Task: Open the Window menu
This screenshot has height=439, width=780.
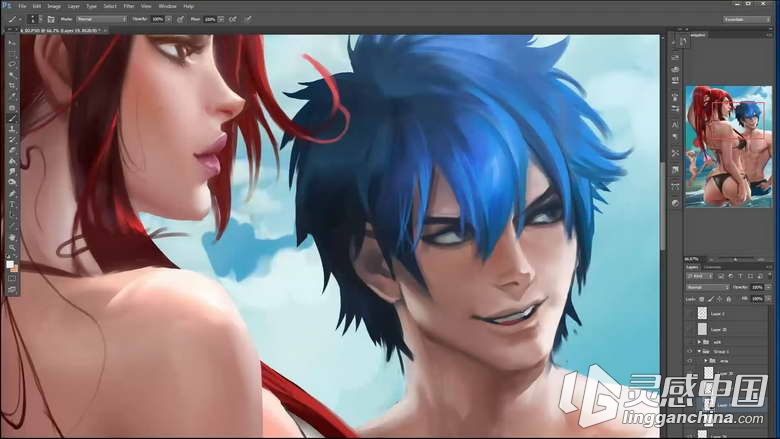Action: [167, 6]
